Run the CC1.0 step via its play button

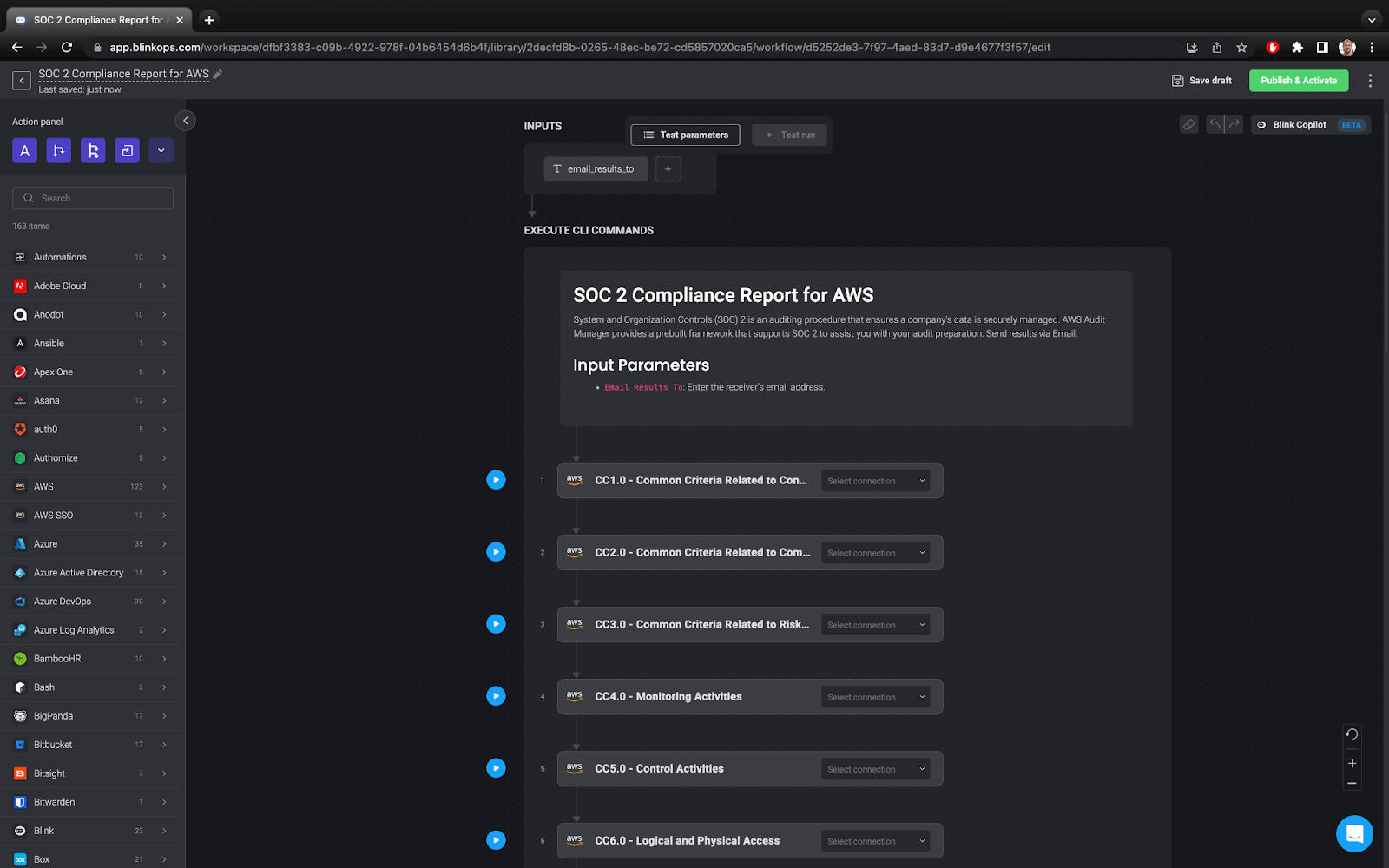coord(496,479)
